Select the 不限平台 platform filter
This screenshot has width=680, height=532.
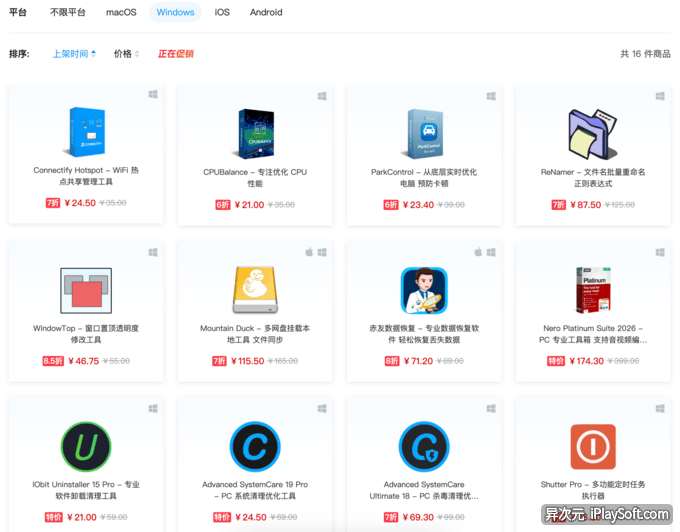(x=68, y=13)
